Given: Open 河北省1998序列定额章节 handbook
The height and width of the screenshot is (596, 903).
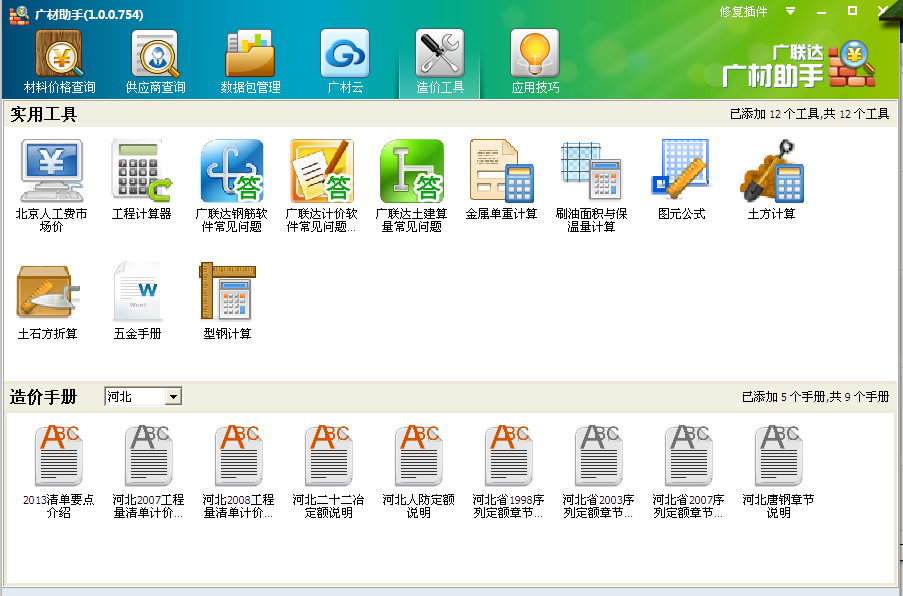Looking at the screenshot, I should click(x=509, y=472).
